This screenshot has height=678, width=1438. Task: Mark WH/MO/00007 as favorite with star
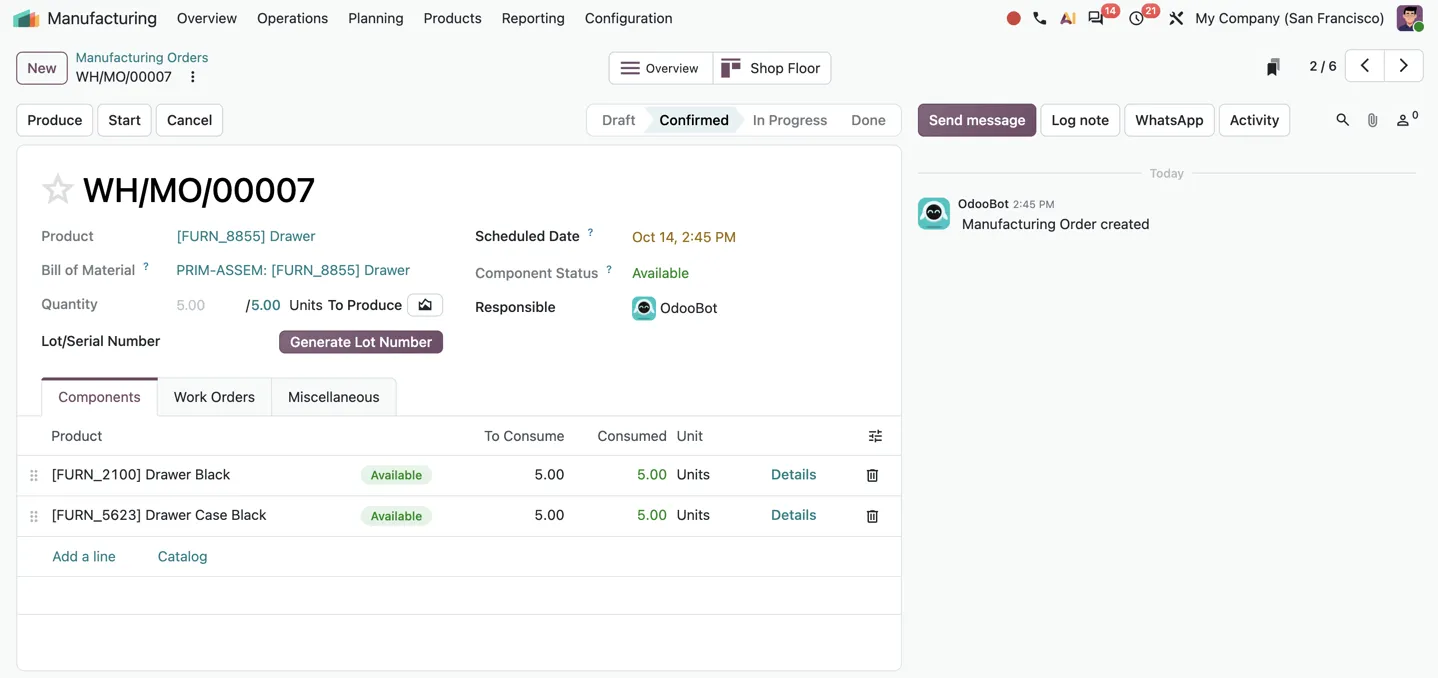[x=58, y=189]
